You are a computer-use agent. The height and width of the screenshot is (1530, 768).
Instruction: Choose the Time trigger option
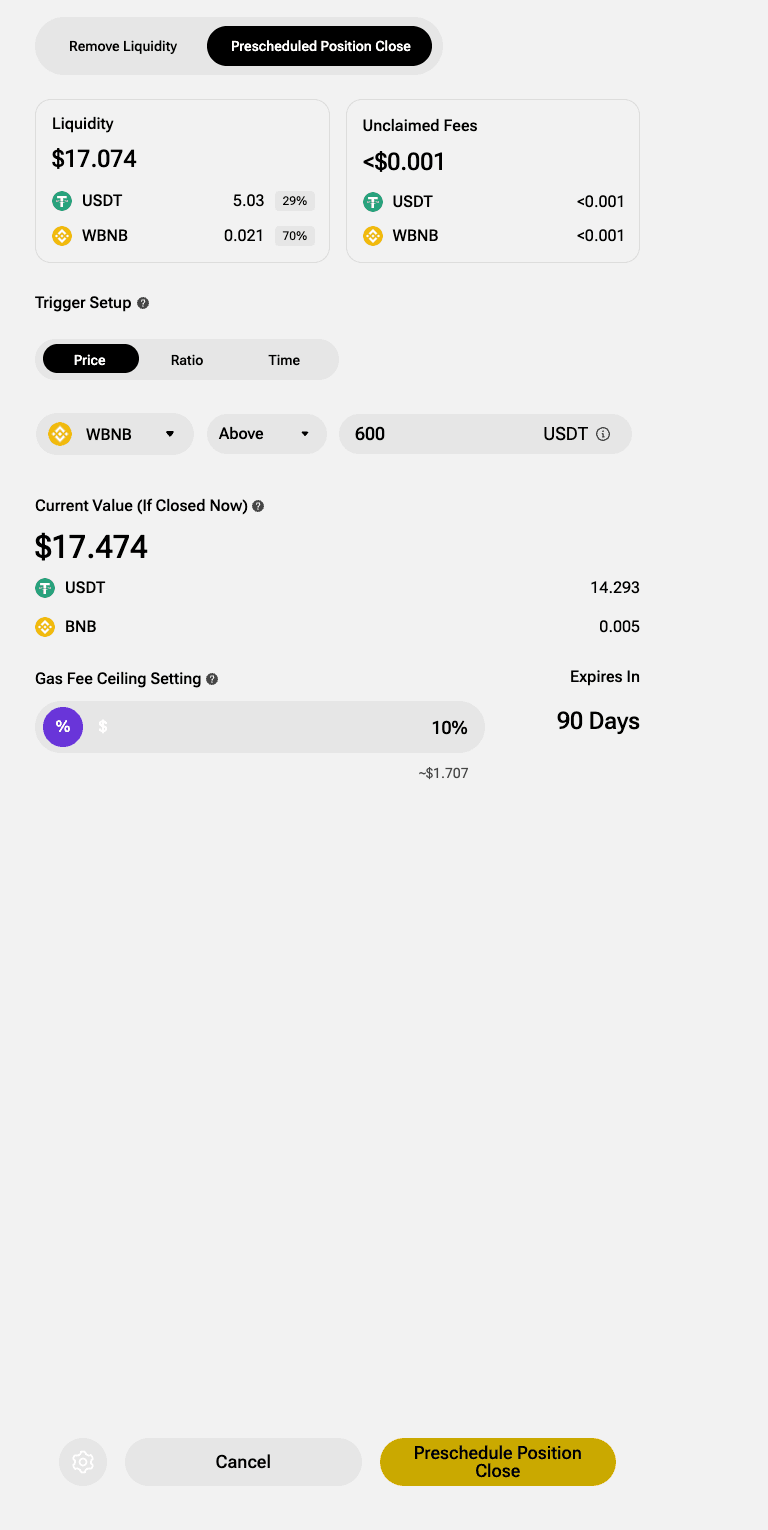click(x=284, y=360)
